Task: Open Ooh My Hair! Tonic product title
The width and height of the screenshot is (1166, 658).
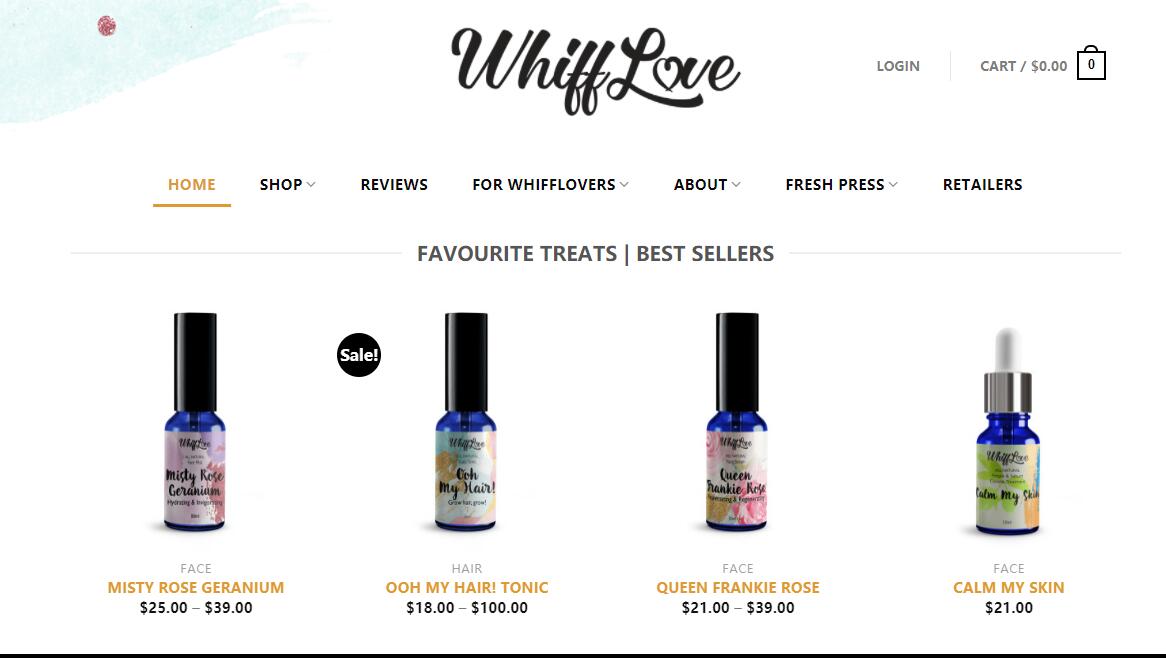Action: 467,587
